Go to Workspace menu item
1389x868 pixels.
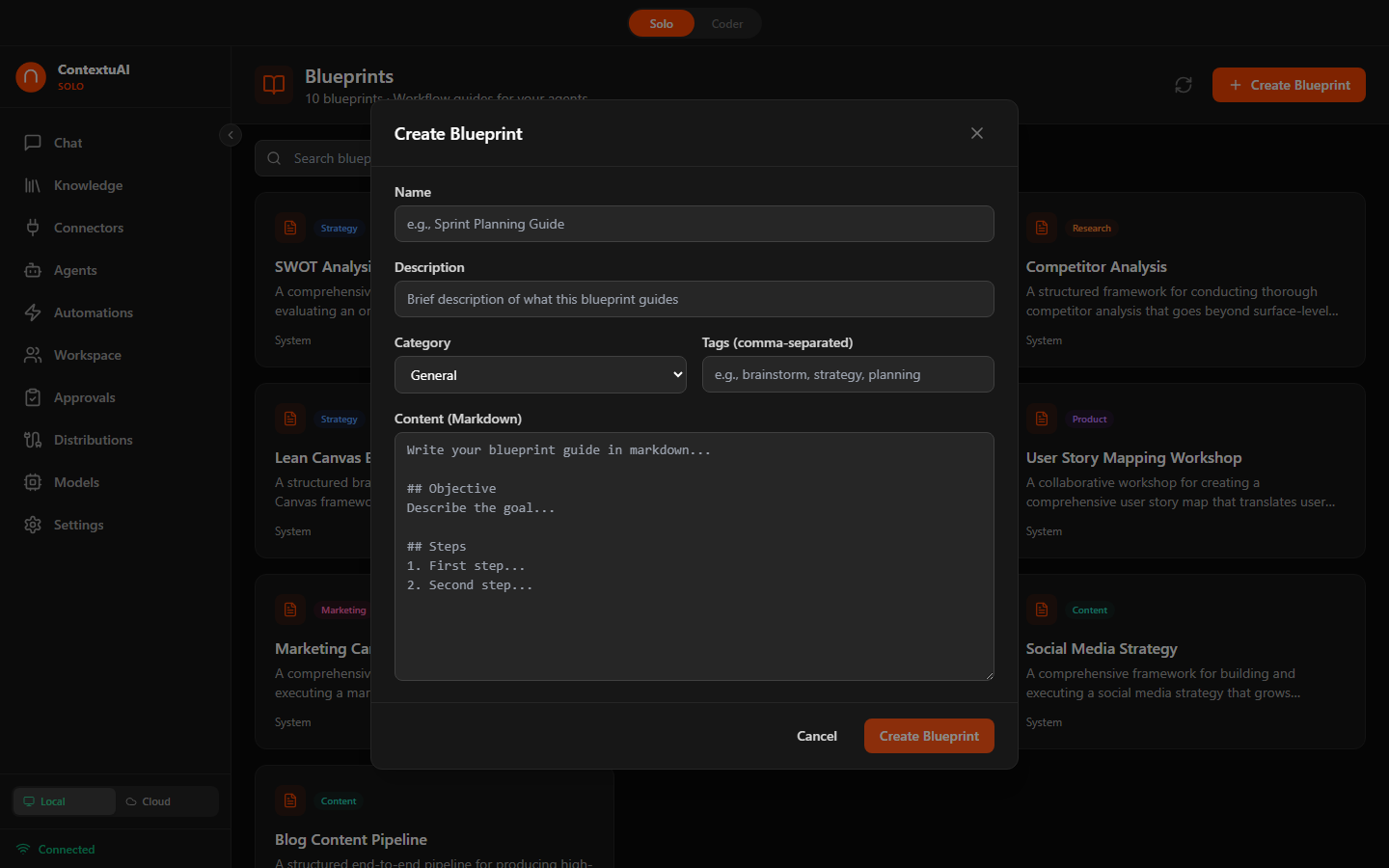116,355
